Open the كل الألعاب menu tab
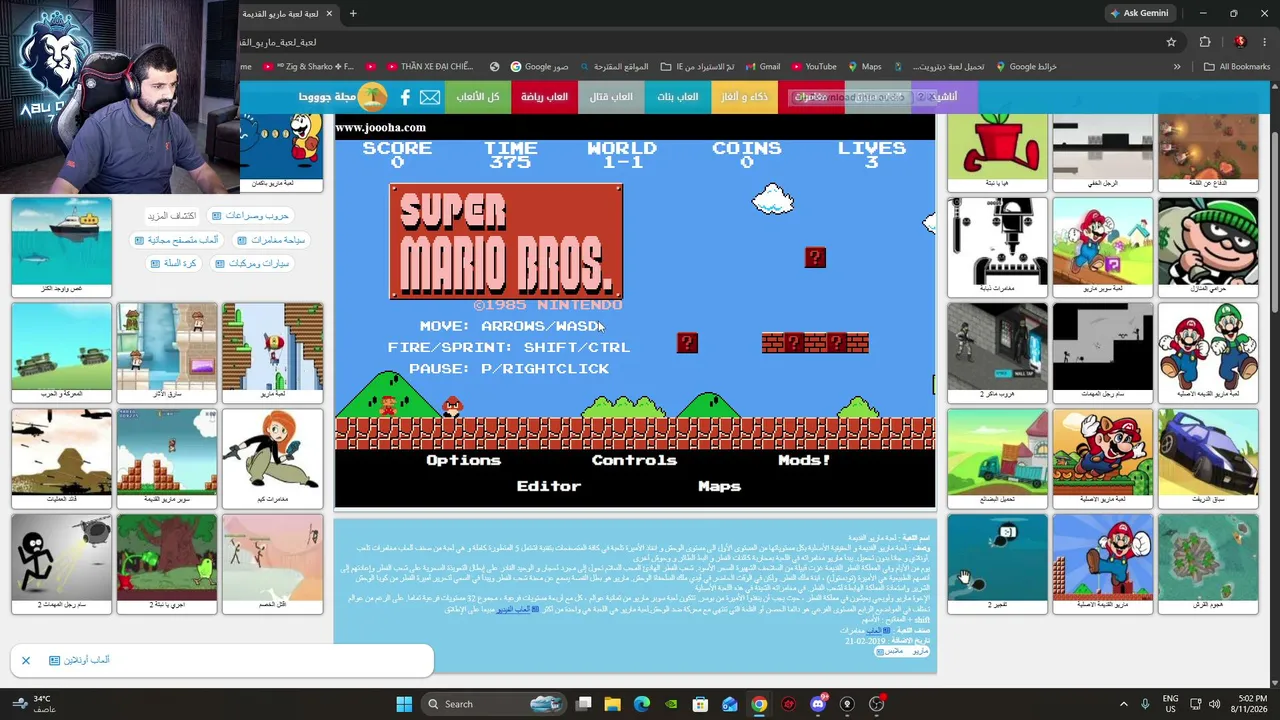 (x=478, y=97)
